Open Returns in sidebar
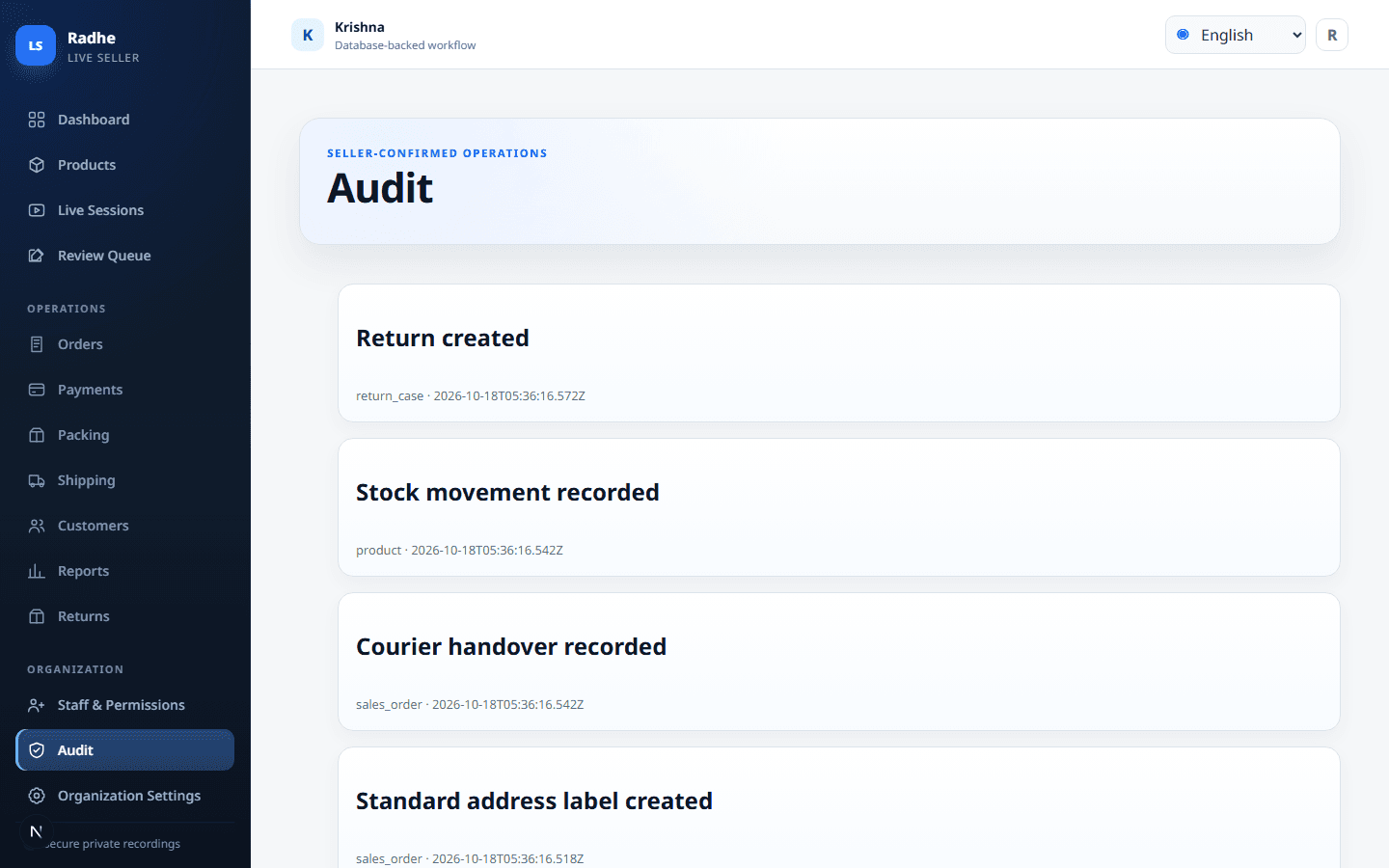This screenshot has height=868, width=1389. coord(124,616)
